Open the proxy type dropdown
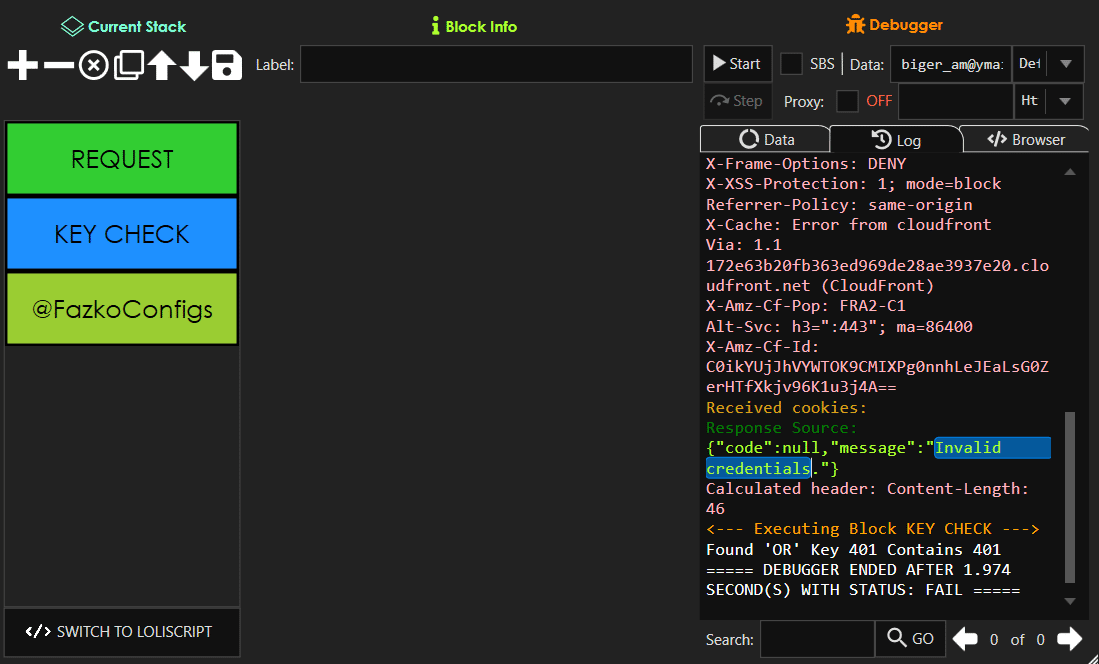This screenshot has height=664, width=1099. (x=1063, y=100)
